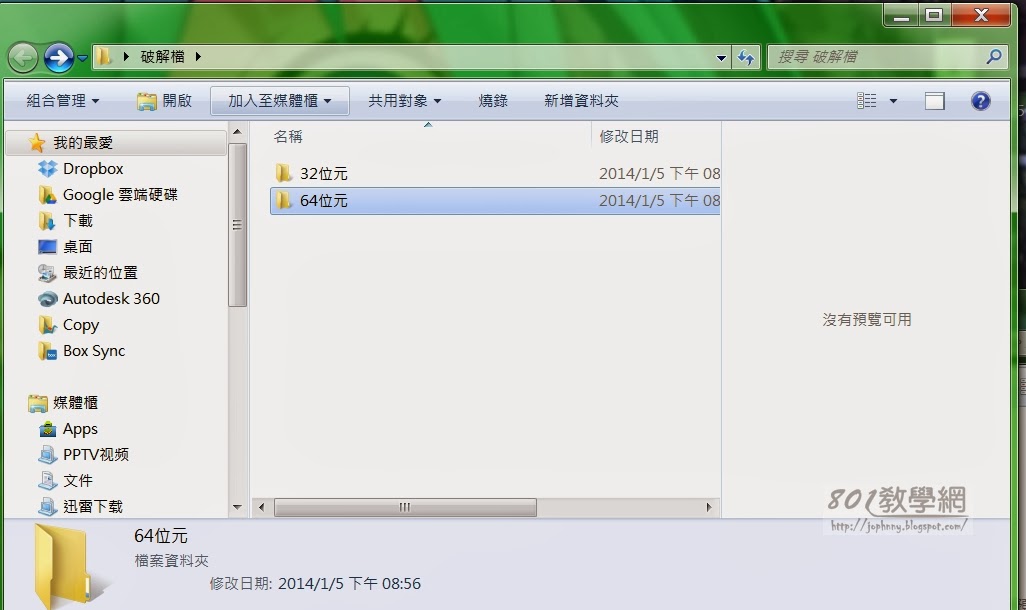Click the 桌面 monitor icon
The image size is (1026, 610).
pos(47,247)
